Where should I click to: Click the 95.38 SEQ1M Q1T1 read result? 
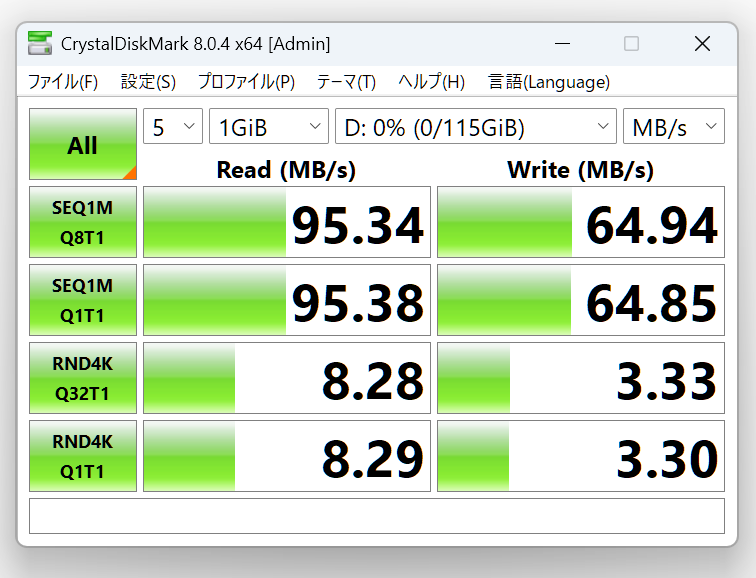[x=287, y=300]
